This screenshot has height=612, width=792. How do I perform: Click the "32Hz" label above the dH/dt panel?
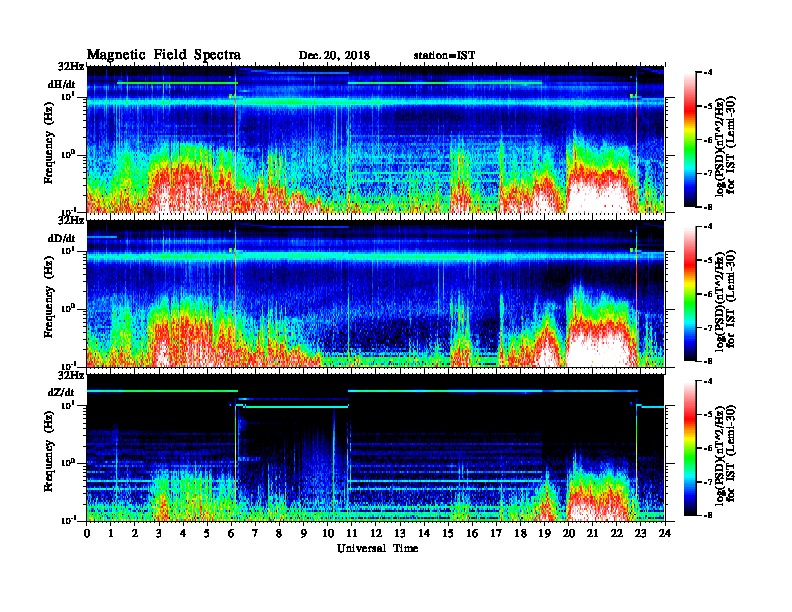(x=71, y=66)
